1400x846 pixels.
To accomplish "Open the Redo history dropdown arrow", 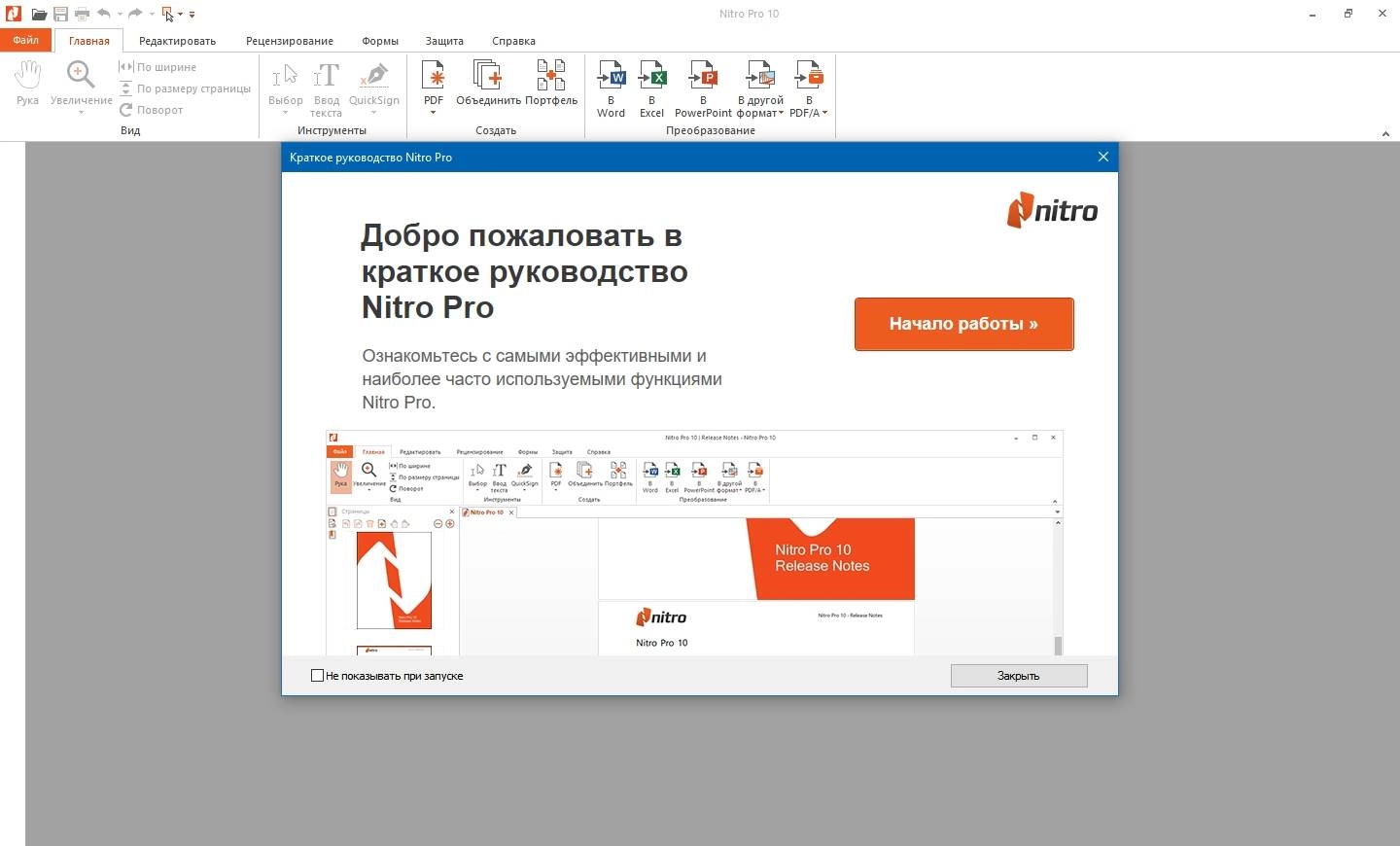I will click(x=152, y=15).
